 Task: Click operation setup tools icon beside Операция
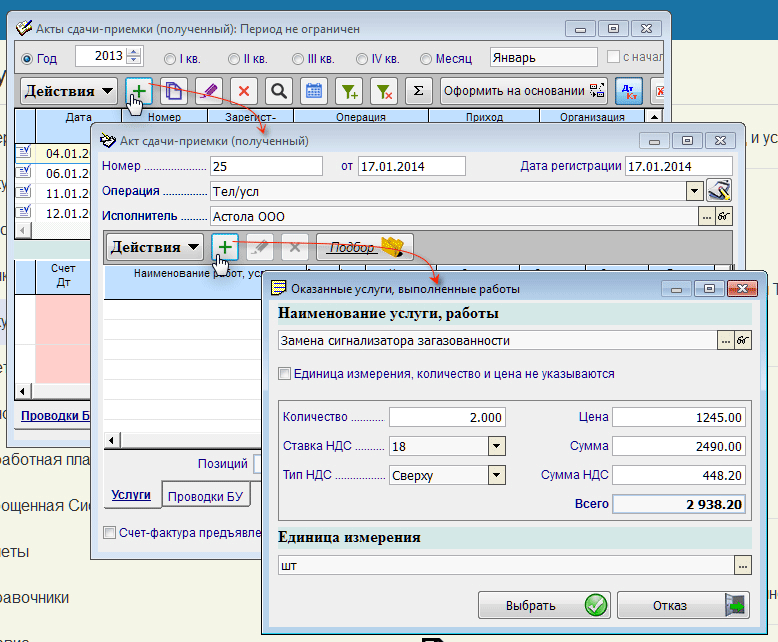click(x=719, y=191)
